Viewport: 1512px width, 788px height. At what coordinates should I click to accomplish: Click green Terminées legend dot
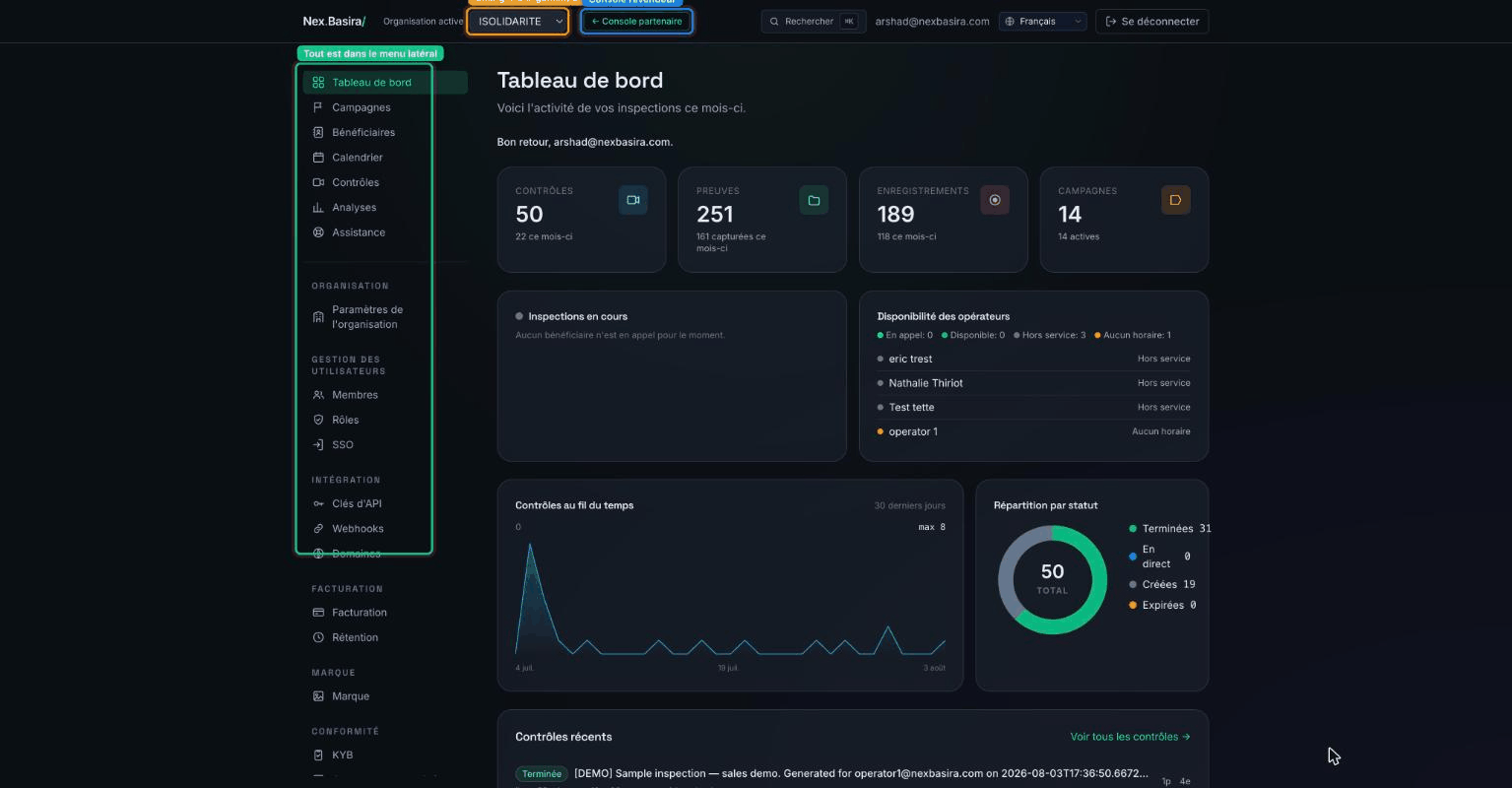(1133, 529)
